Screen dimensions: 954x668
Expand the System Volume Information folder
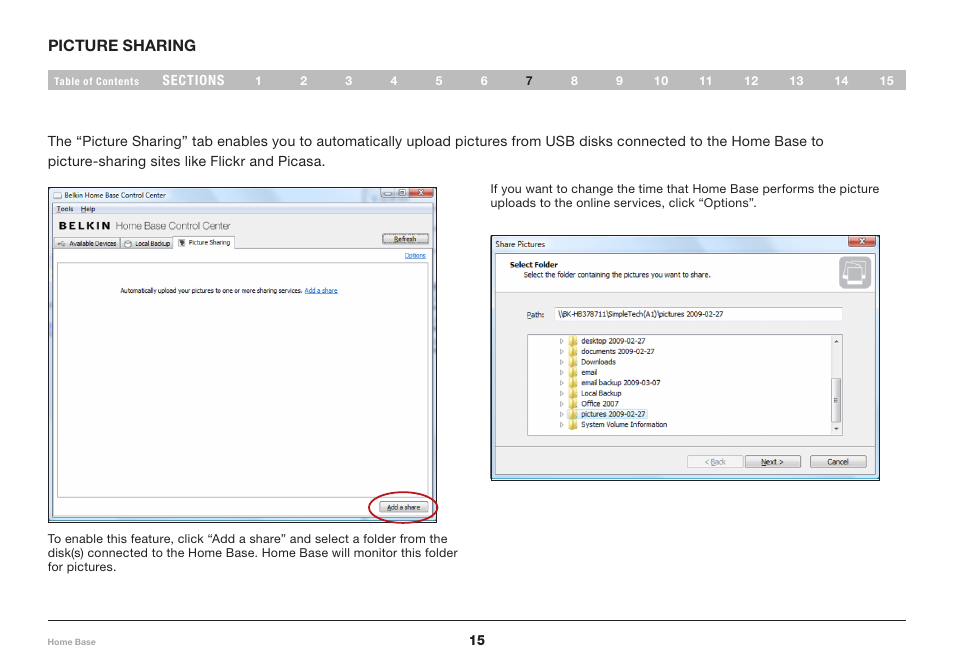point(562,425)
